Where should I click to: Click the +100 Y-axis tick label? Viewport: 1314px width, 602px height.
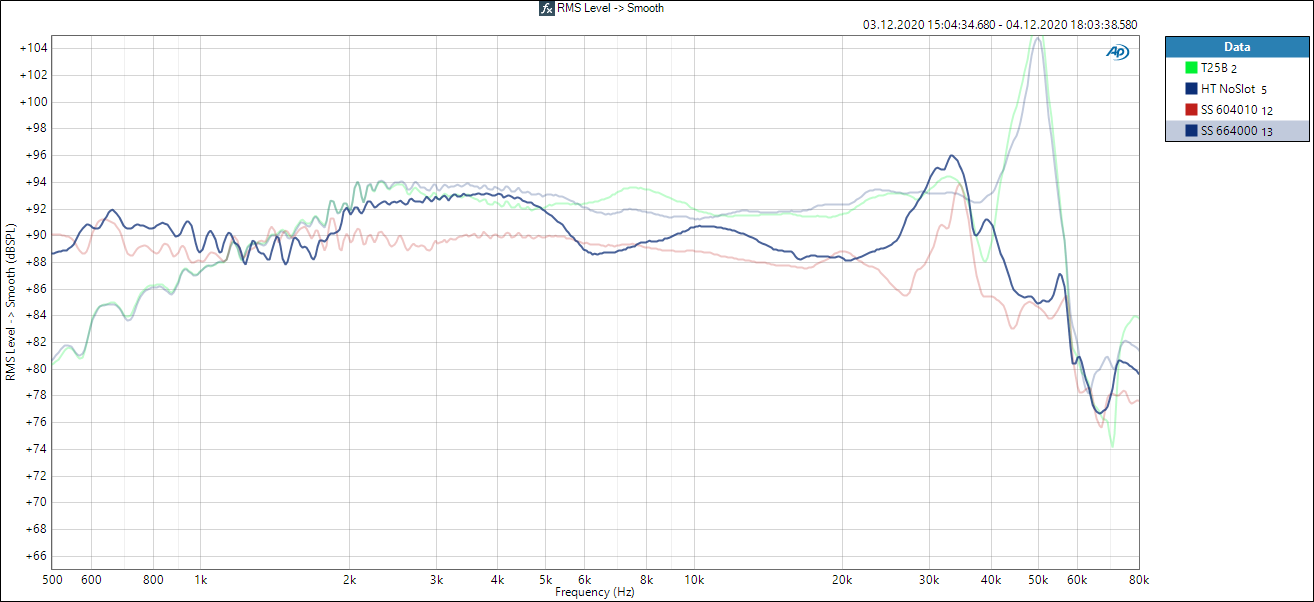pyautogui.click(x=32, y=102)
